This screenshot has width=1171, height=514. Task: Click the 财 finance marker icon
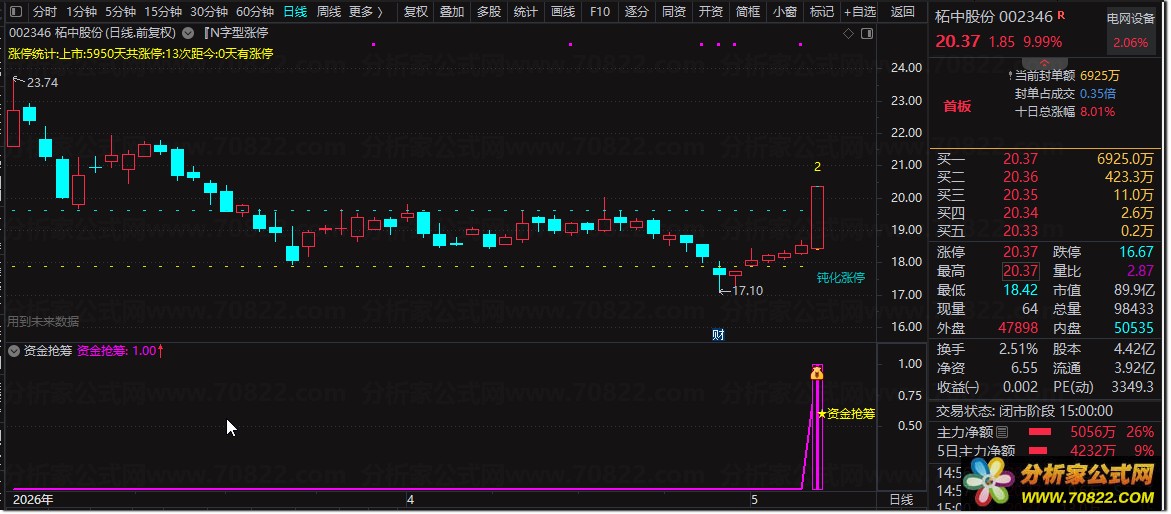[x=718, y=335]
